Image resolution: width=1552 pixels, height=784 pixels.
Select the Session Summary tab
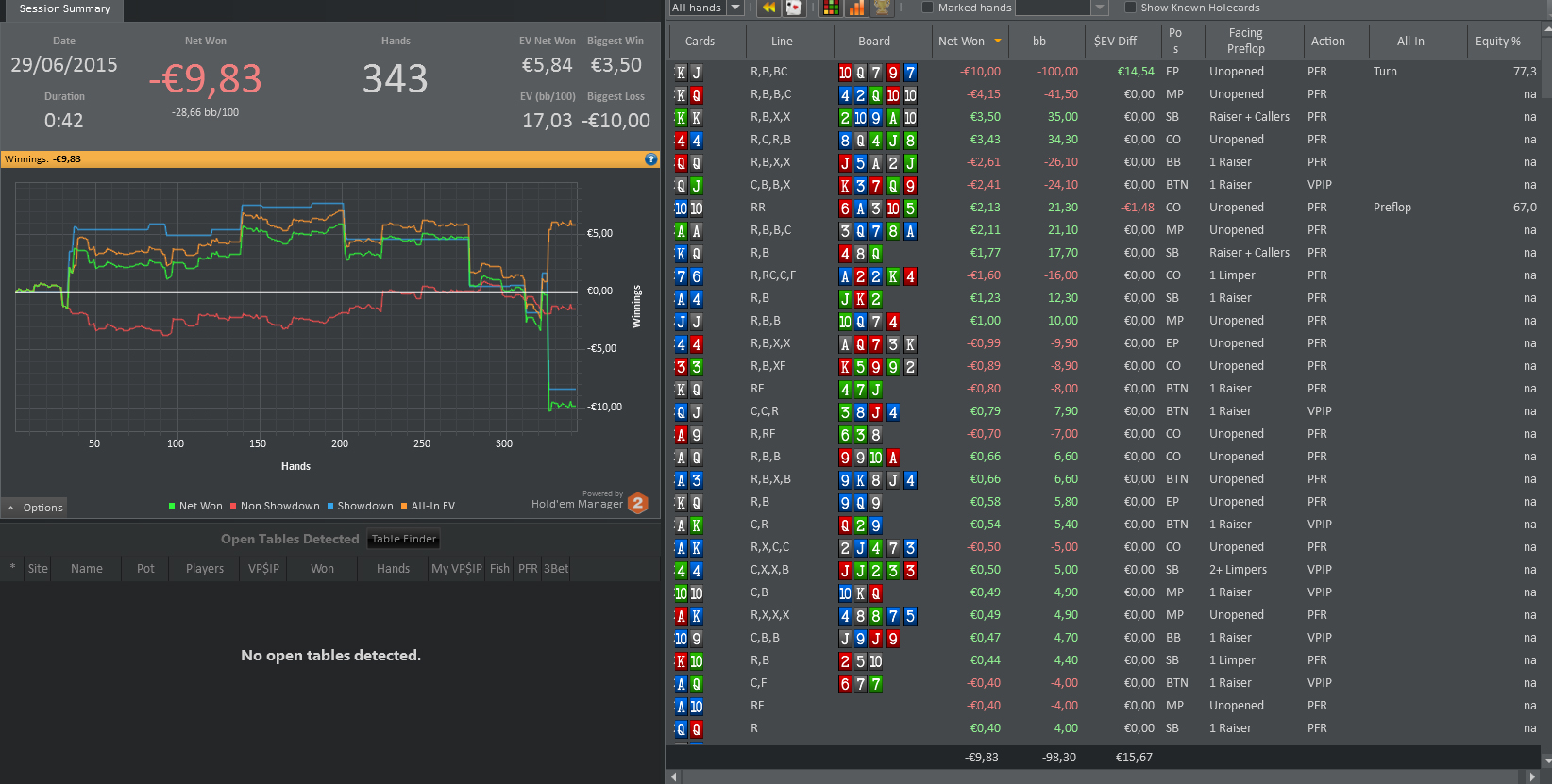coord(64,9)
